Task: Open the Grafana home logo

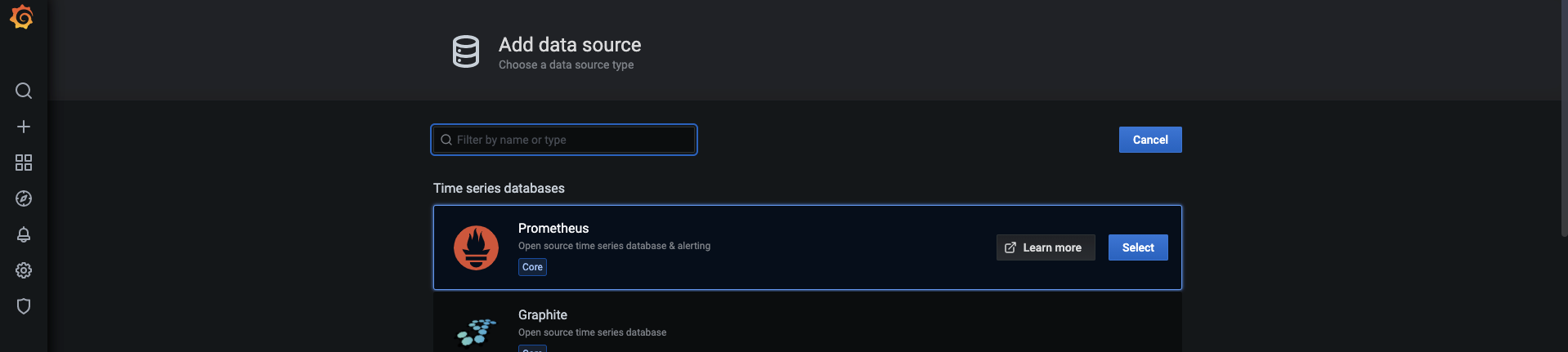Action: pos(22,17)
